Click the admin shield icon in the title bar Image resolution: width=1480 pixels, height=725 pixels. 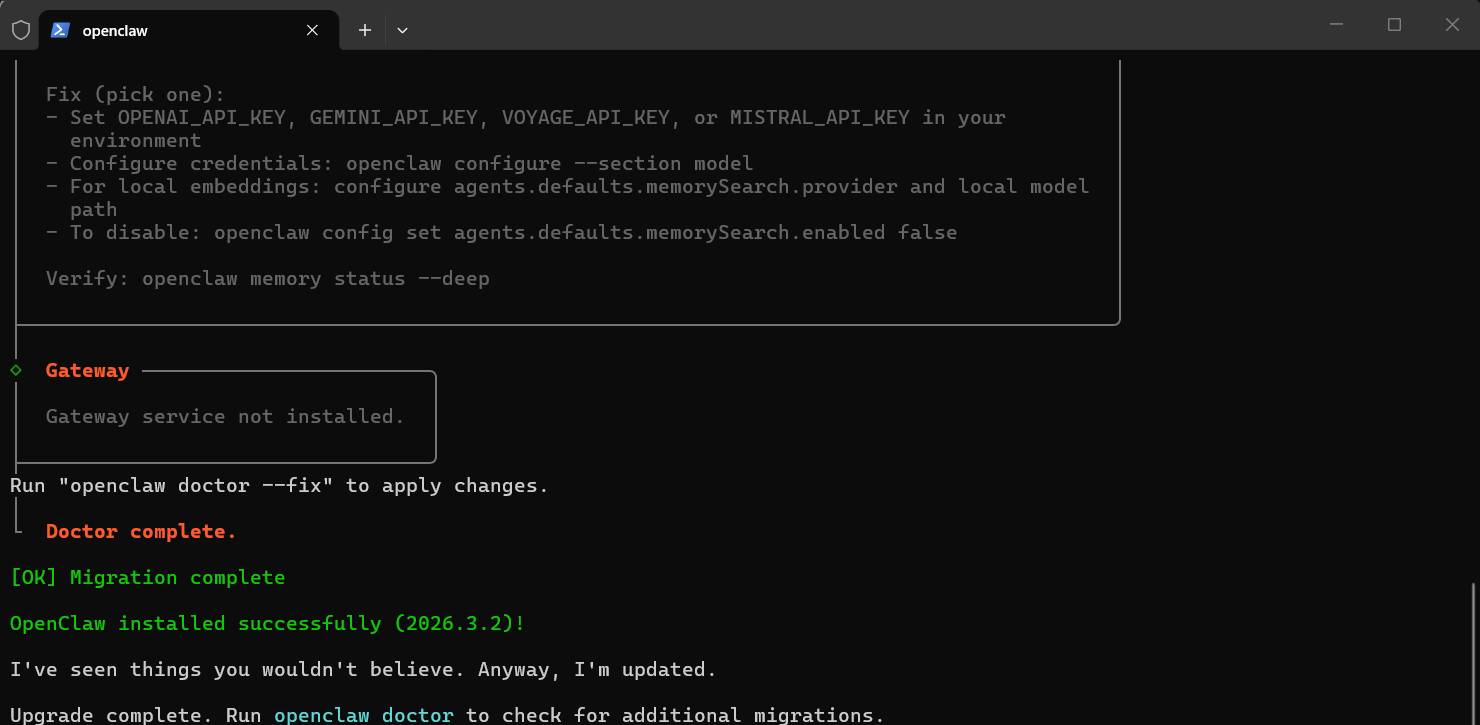point(20,30)
